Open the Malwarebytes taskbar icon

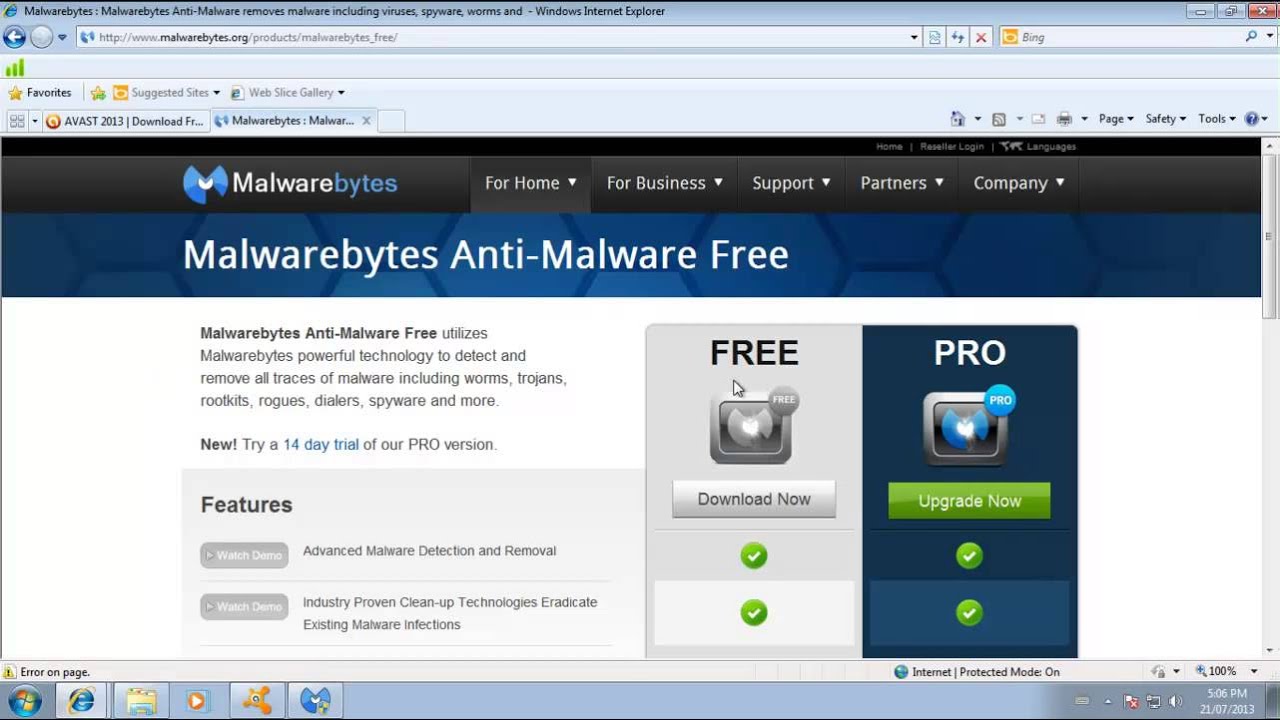(315, 701)
